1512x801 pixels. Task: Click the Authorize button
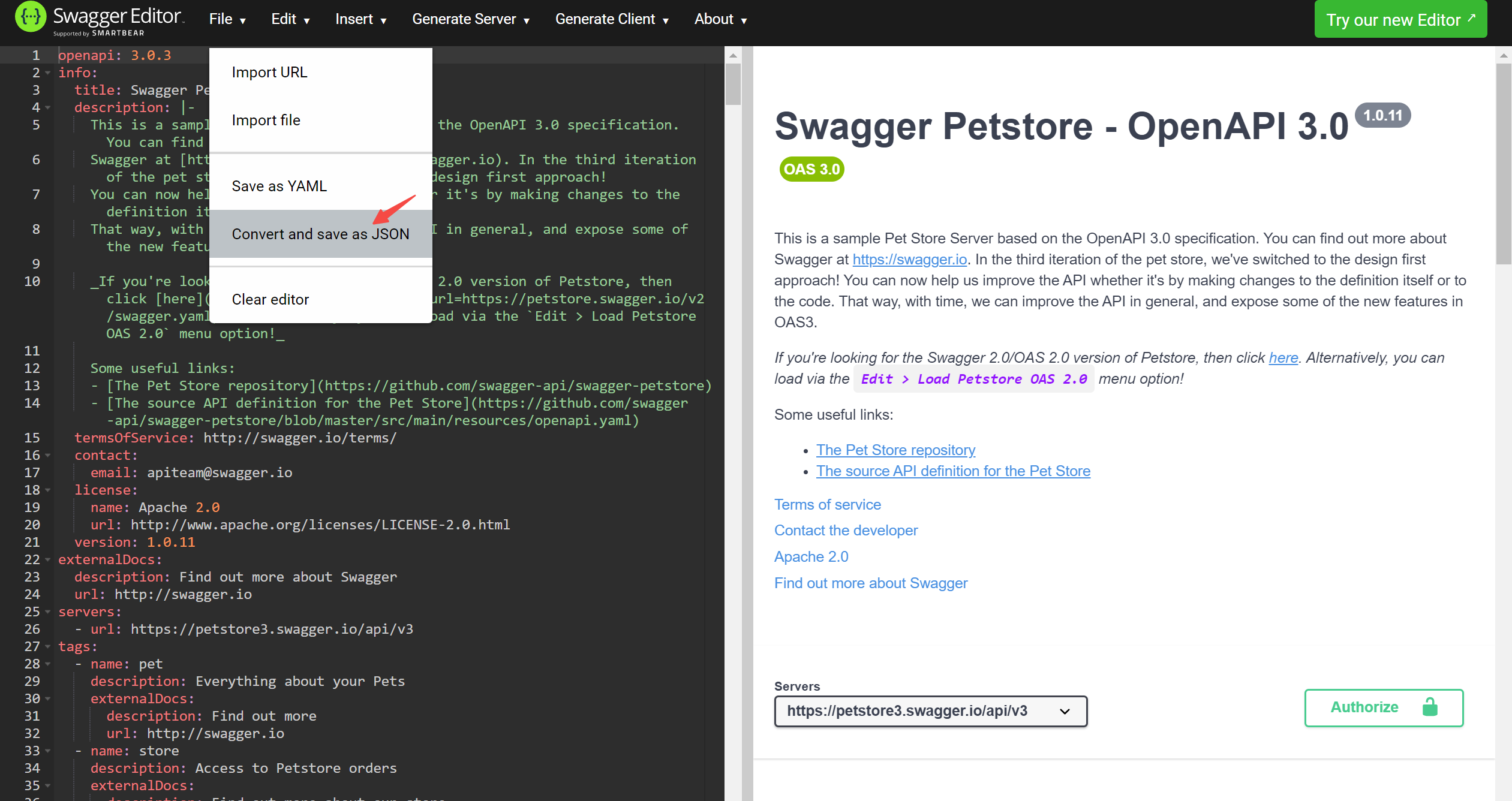tap(1383, 707)
